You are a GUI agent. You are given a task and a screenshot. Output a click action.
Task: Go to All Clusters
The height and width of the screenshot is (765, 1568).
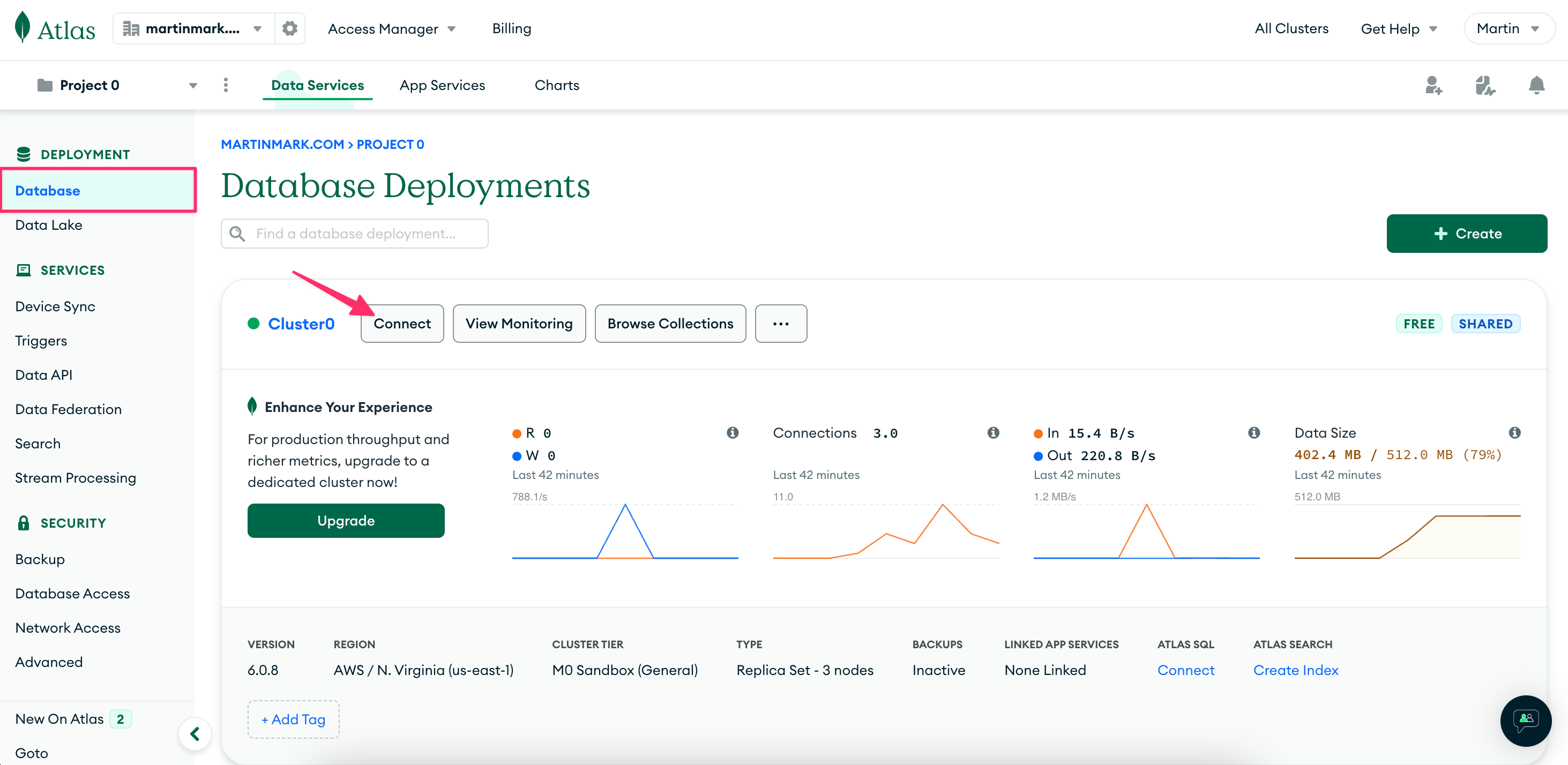pyautogui.click(x=1291, y=28)
